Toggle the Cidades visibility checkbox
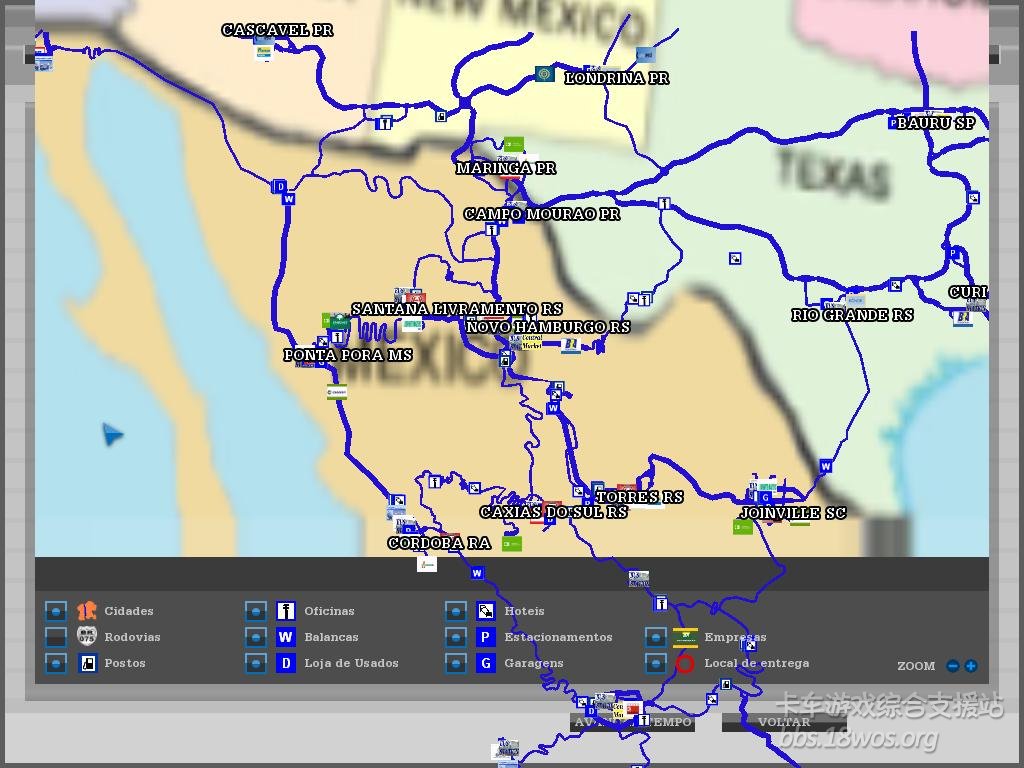 56,611
